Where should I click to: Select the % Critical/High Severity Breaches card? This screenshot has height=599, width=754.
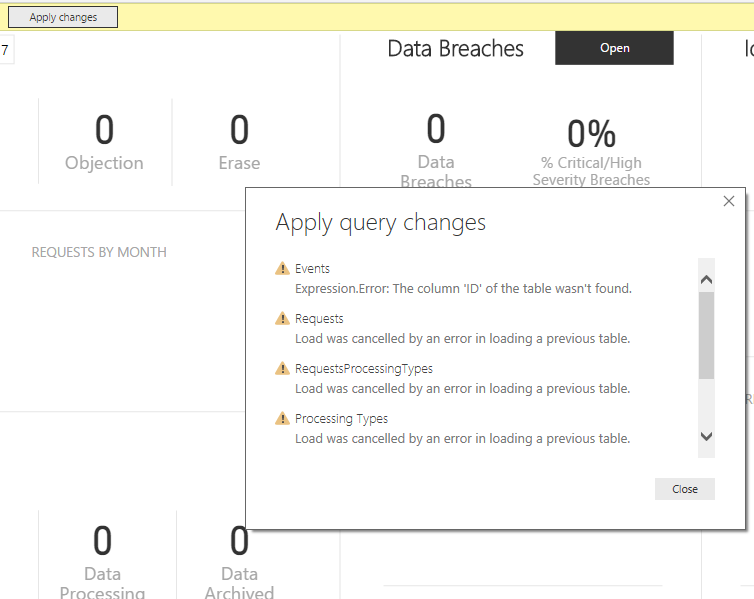click(x=591, y=150)
